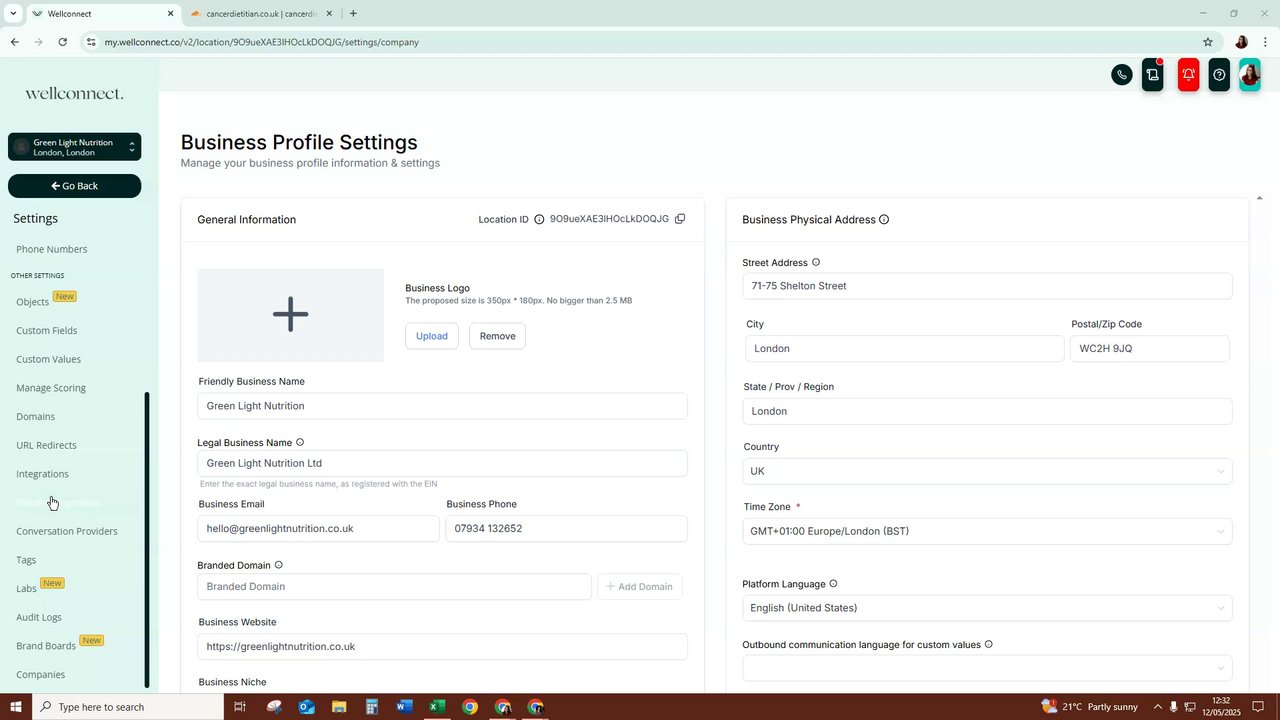The width and height of the screenshot is (1280, 720).
Task: Click the Postal/Zip Code field
Action: pyautogui.click(x=1150, y=348)
